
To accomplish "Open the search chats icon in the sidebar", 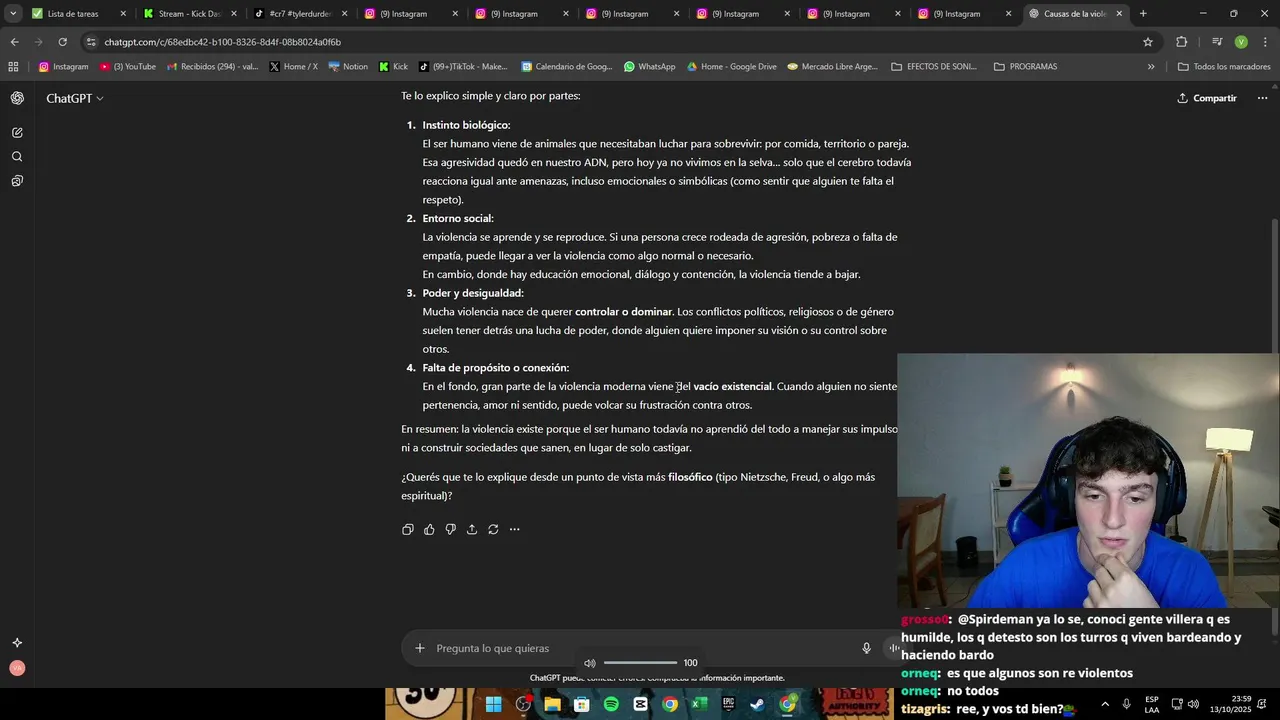I will pyautogui.click(x=17, y=157).
